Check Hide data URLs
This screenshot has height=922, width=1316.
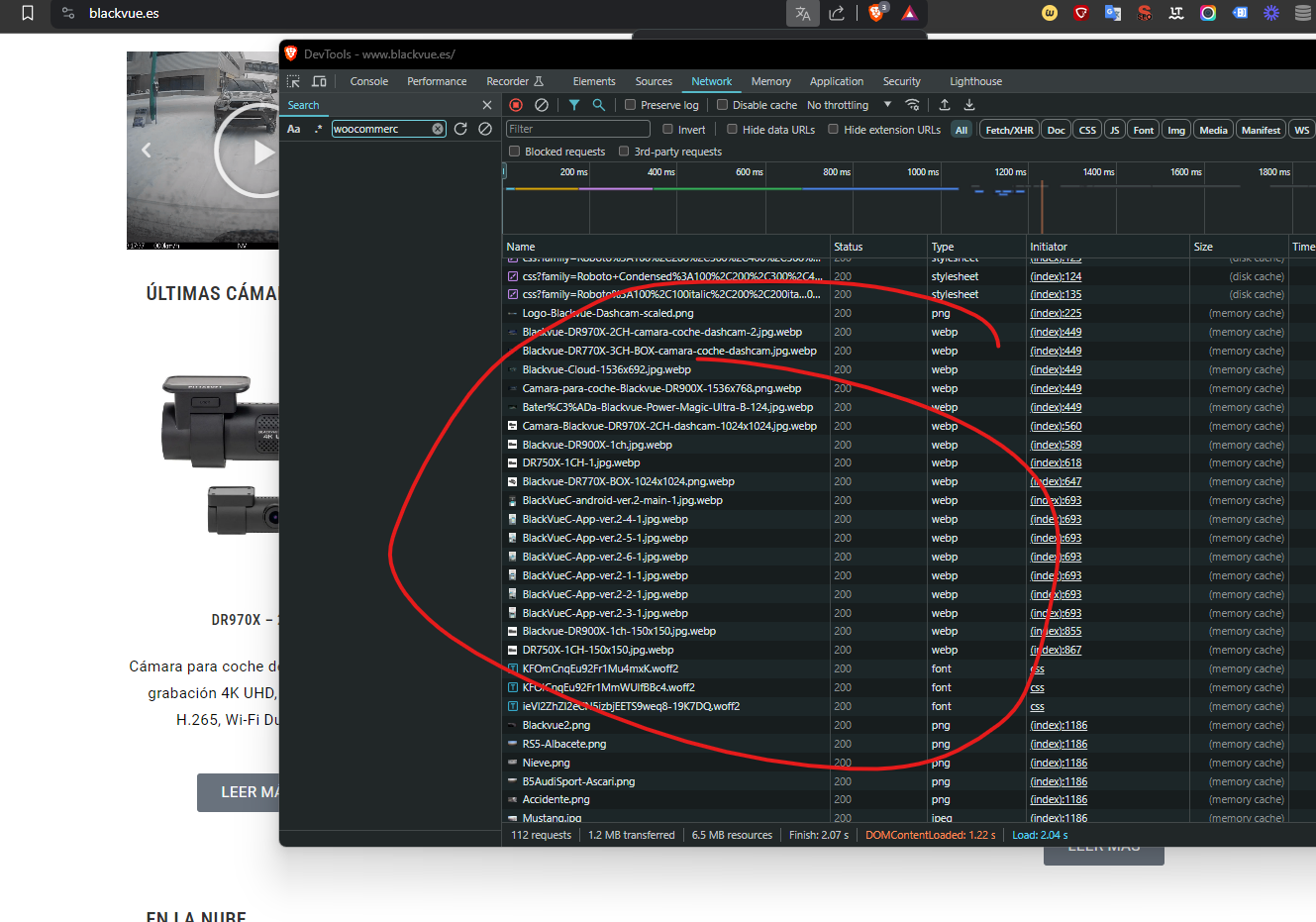[732, 129]
